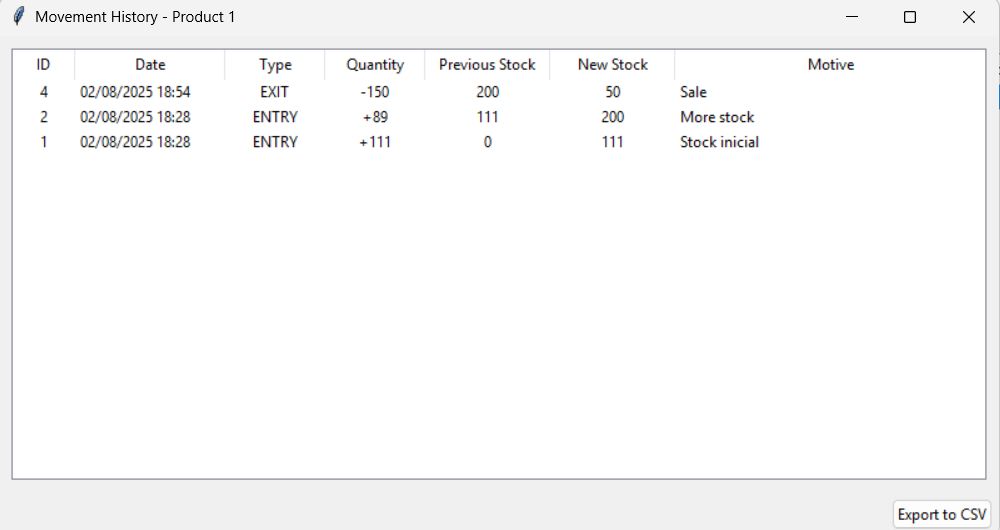This screenshot has width=1000, height=530.
Task: Click the 02/08/2025 18:54 date cell
Action: point(135,92)
